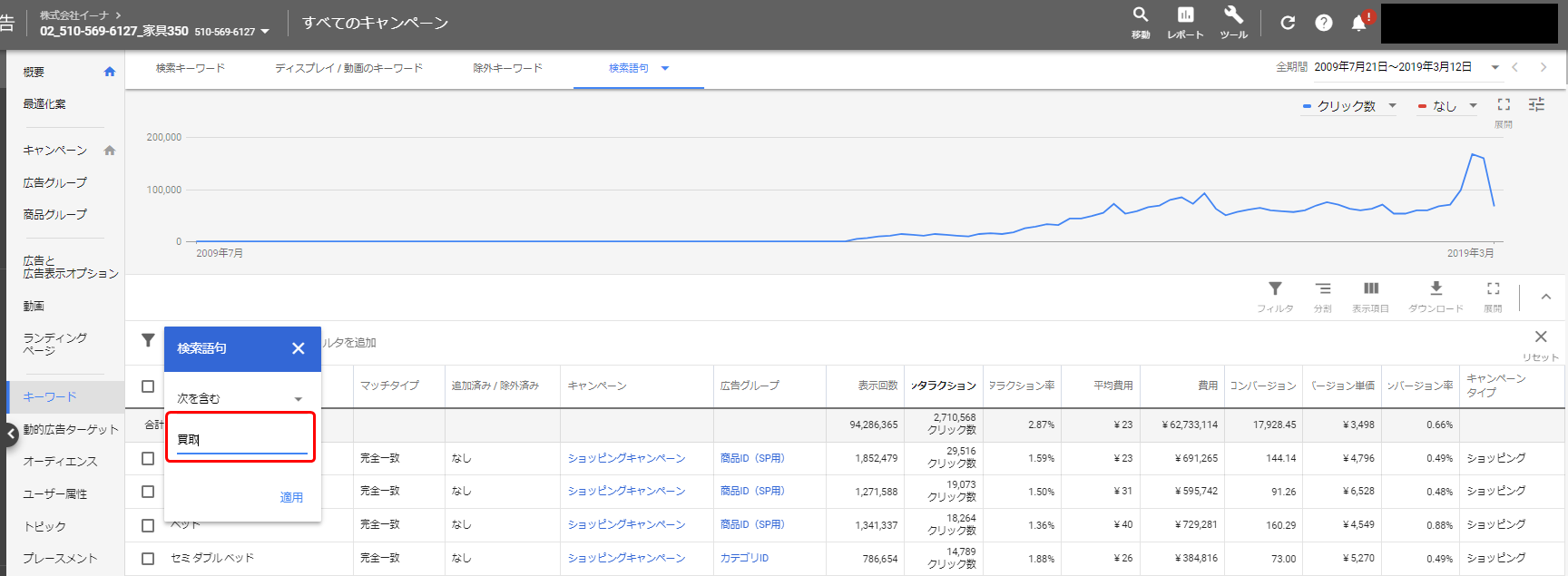Go to next date range arrow
The height and width of the screenshot is (576, 1568).
(1543, 67)
